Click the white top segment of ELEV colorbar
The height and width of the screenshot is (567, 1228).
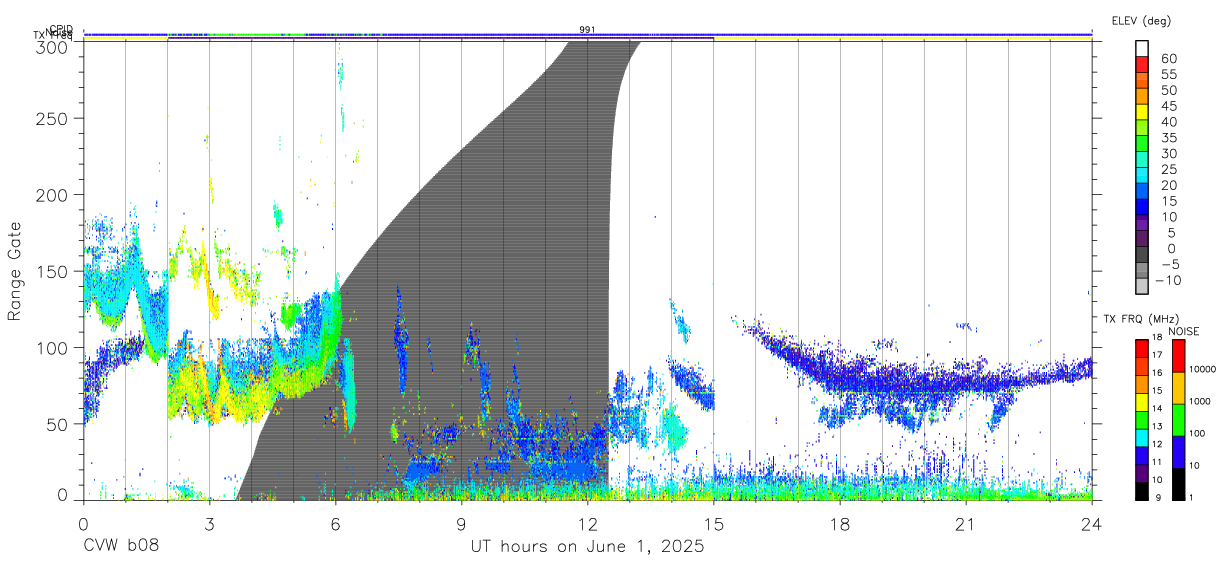1142,49
